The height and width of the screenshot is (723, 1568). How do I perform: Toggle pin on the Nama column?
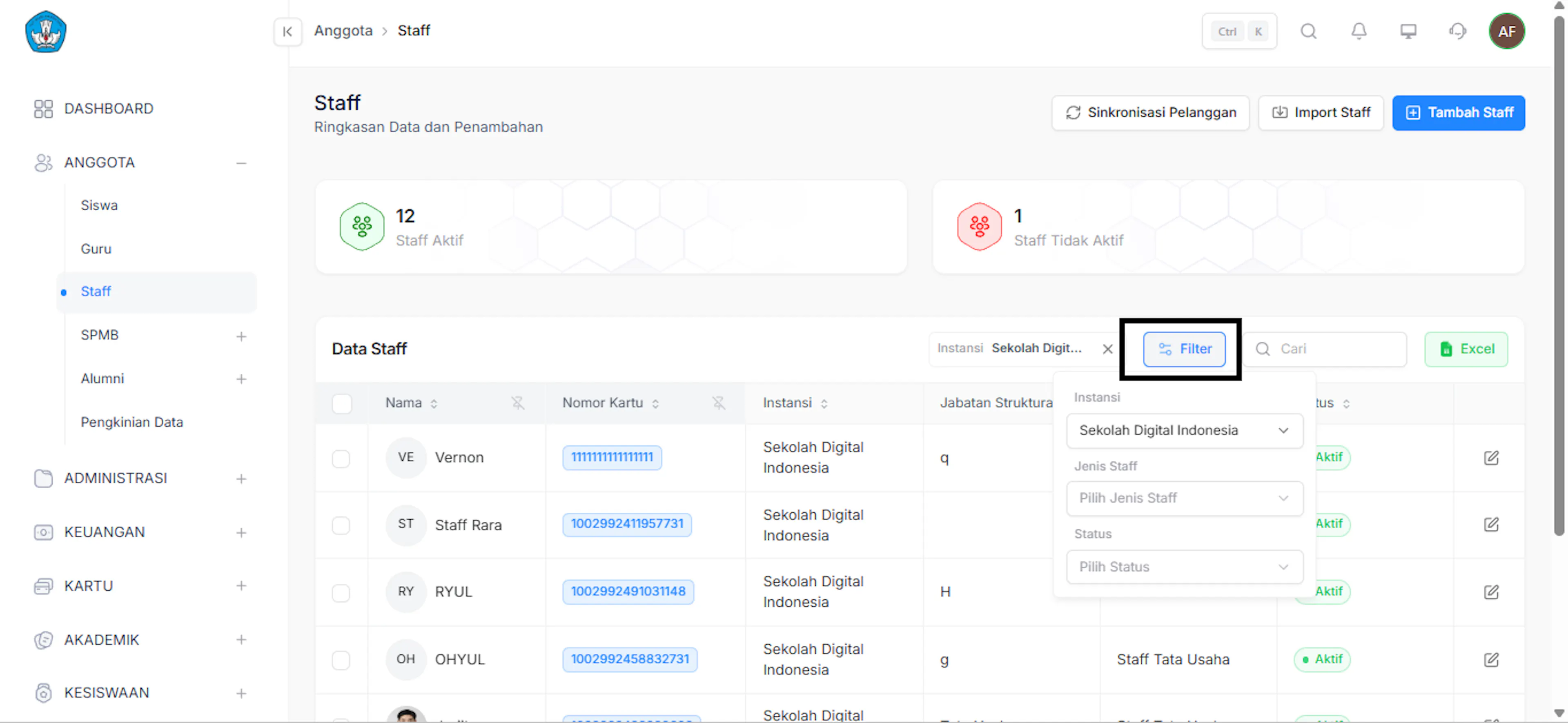[517, 403]
